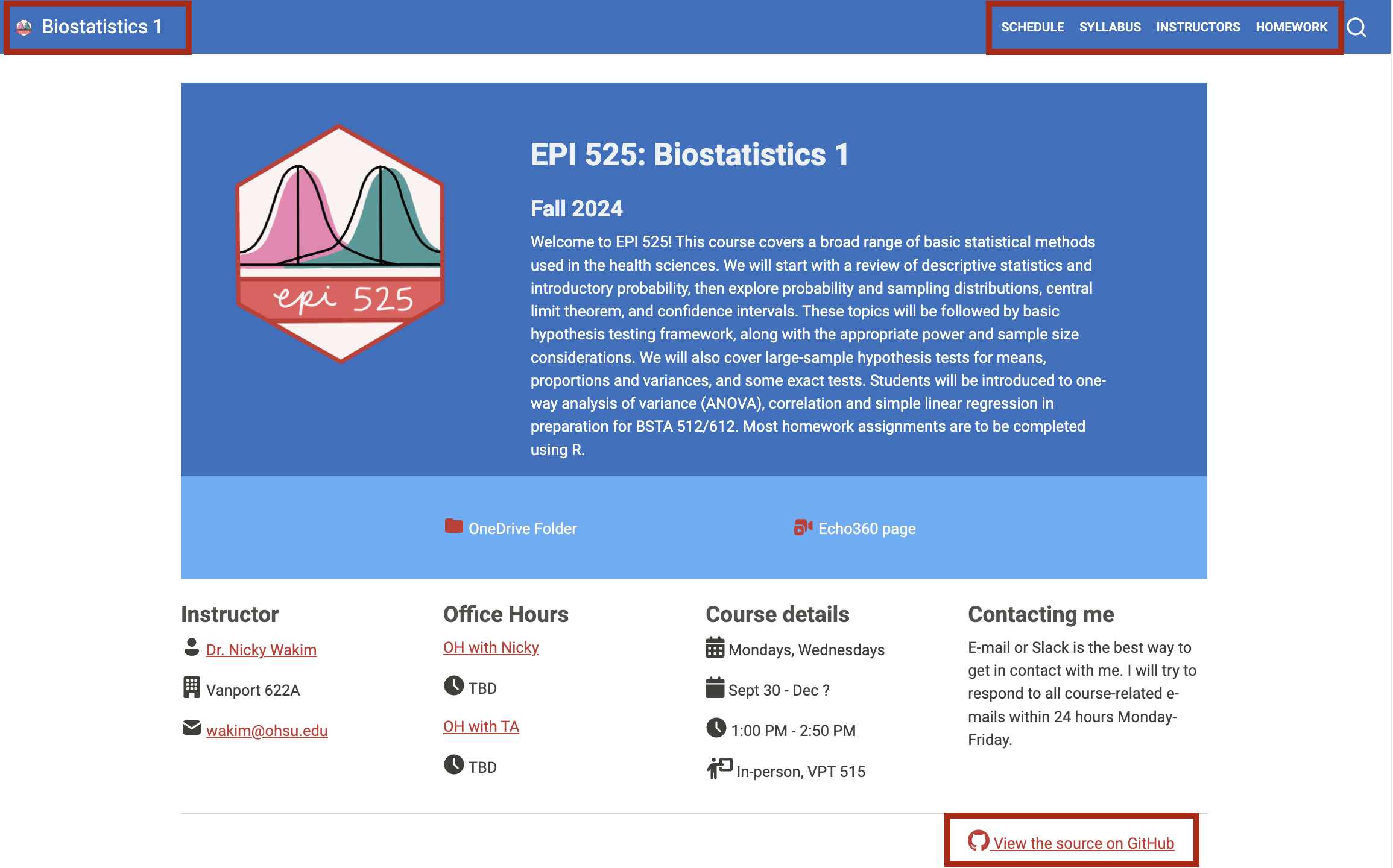Open the OH with Nicky link
The height and width of the screenshot is (868, 1393).
coord(491,647)
